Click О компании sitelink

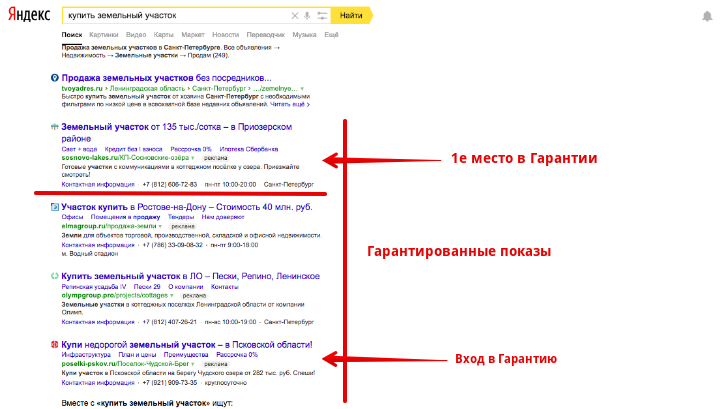coord(185,287)
